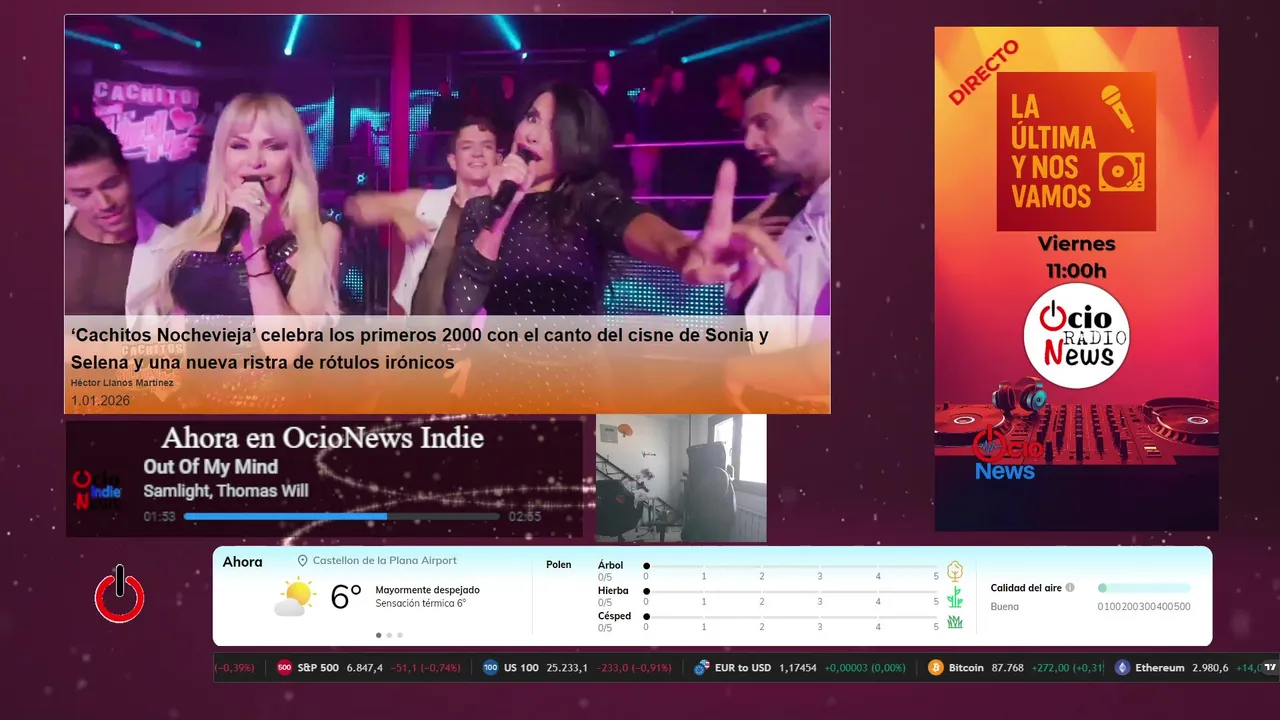Click the webcam room feed thumbnail
The height and width of the screenshot is (720, 1280).
tap(681, 478)
